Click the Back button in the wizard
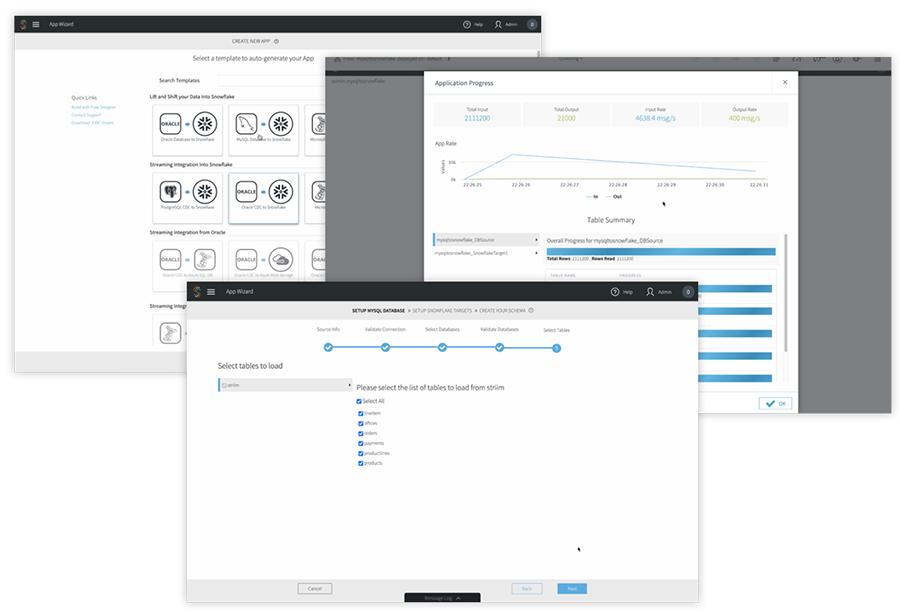The height and width of the screenshot is (613, 900). [527, 588]
